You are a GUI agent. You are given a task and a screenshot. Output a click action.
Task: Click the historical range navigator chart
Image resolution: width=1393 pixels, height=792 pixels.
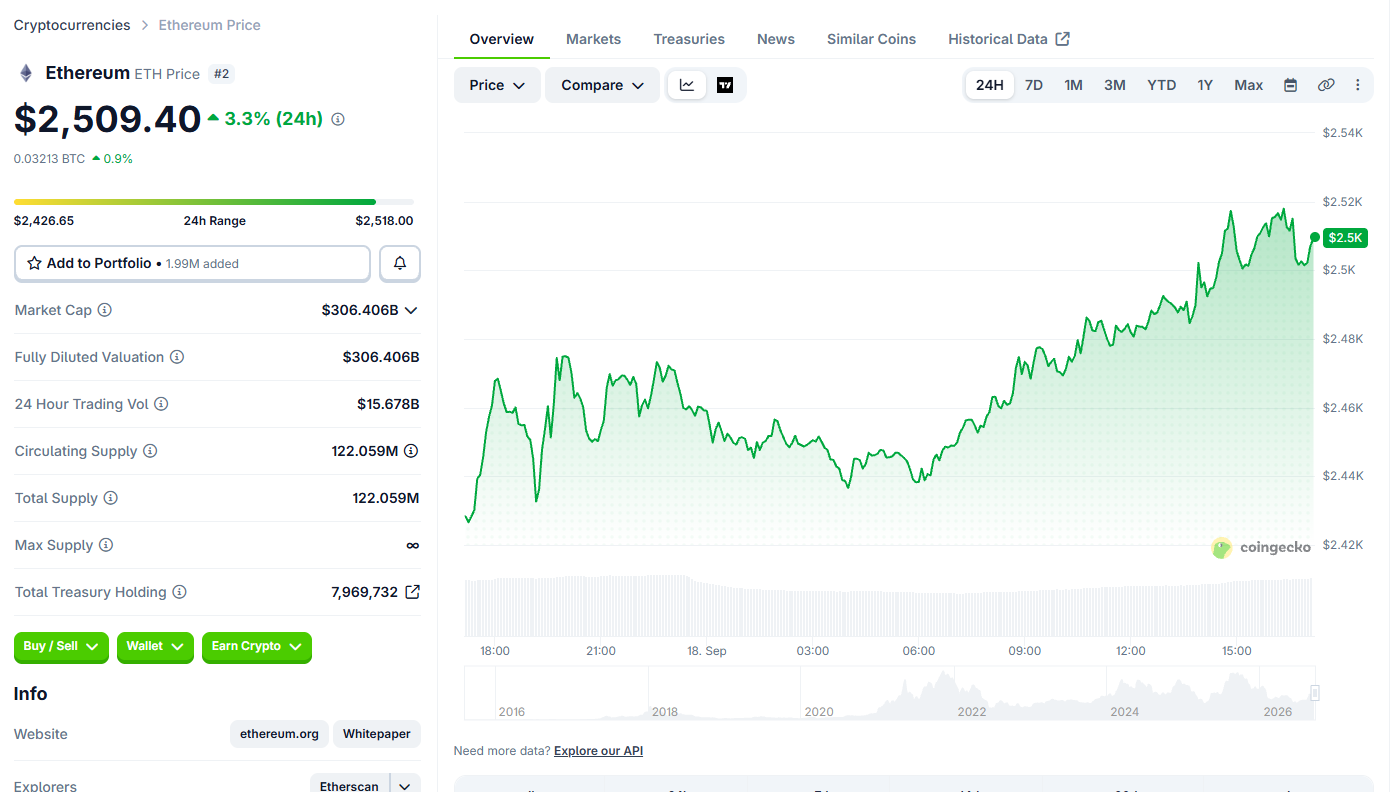click(x=890, y=693)
